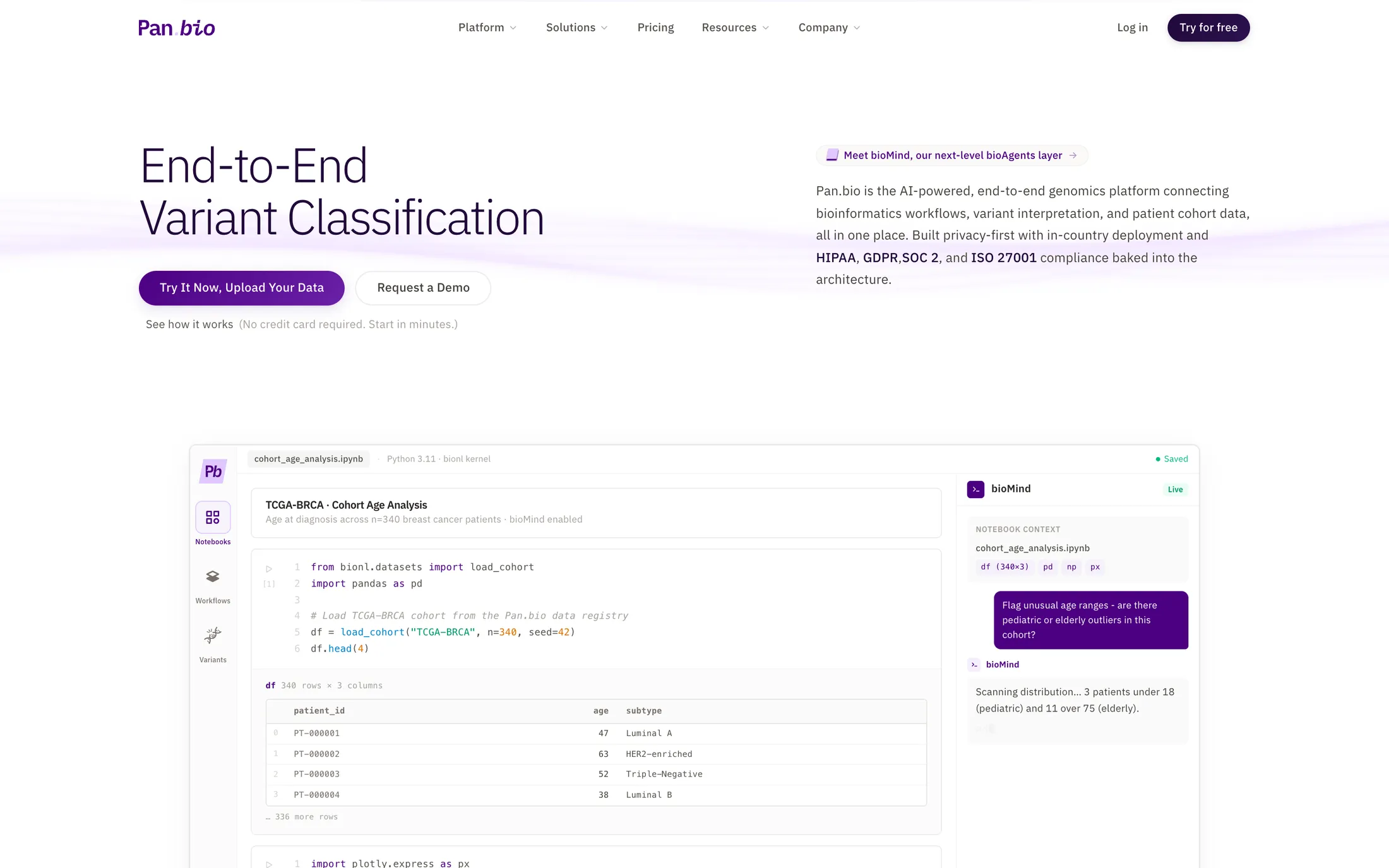Click the load_cohort code line
This screenshot has height=868, width=1389.
click(443, 632)
